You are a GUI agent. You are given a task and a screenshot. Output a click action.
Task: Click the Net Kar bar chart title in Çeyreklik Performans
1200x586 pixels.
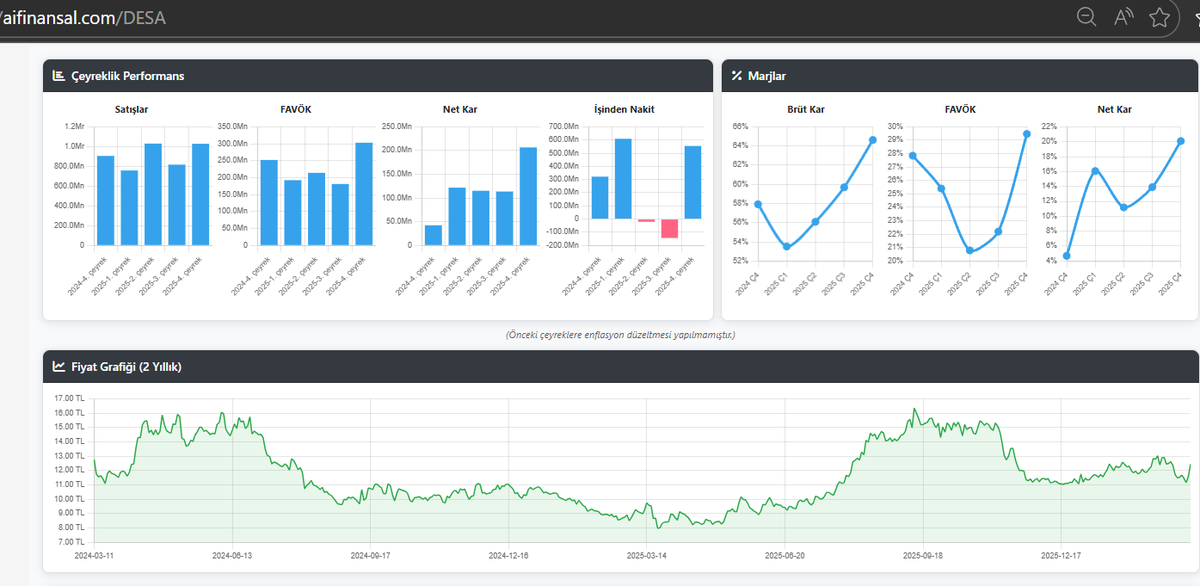[460, 109]
